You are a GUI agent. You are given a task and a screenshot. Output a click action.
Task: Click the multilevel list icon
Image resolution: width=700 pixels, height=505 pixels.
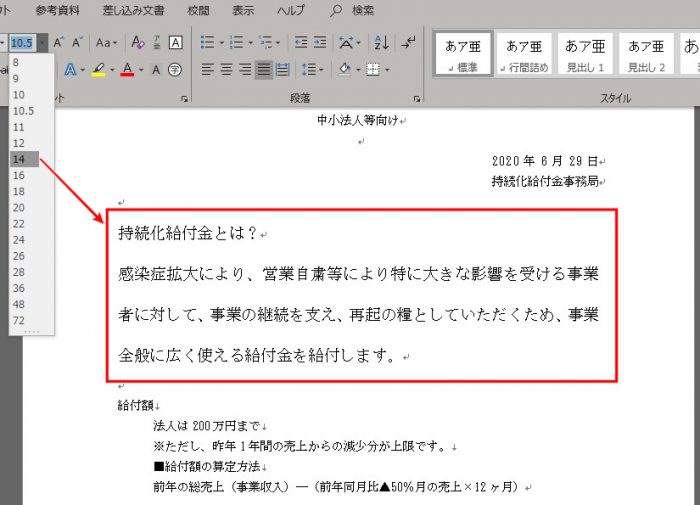tap(266, 43)
